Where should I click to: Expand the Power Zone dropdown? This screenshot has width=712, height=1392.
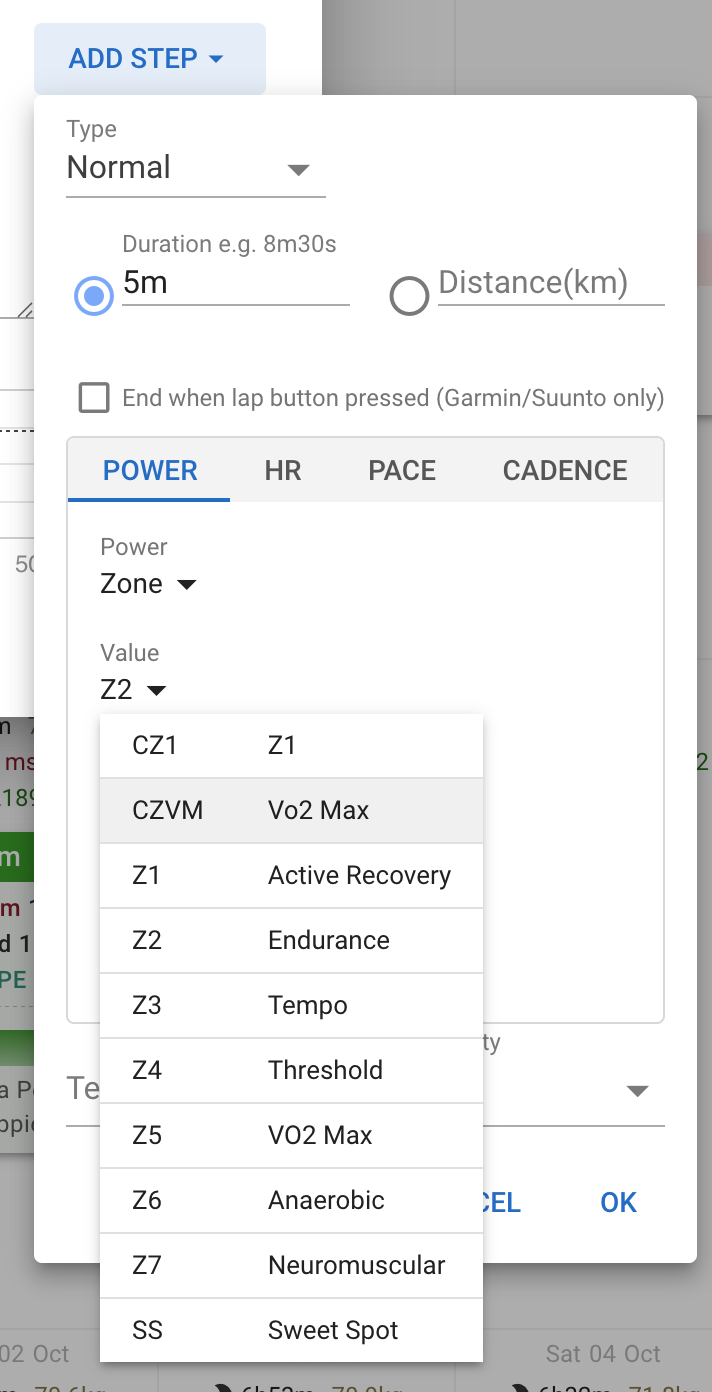point(148,584)
